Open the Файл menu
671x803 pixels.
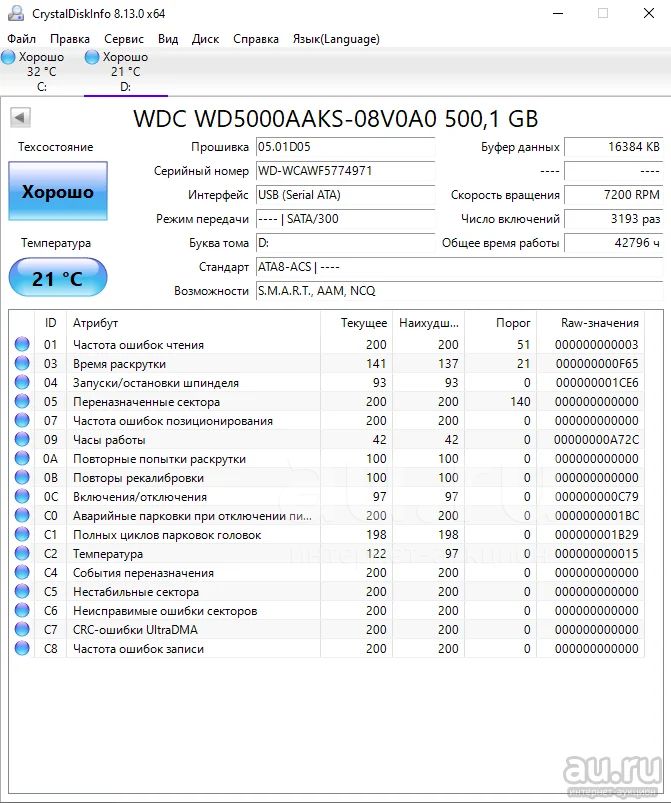point(21,39)
